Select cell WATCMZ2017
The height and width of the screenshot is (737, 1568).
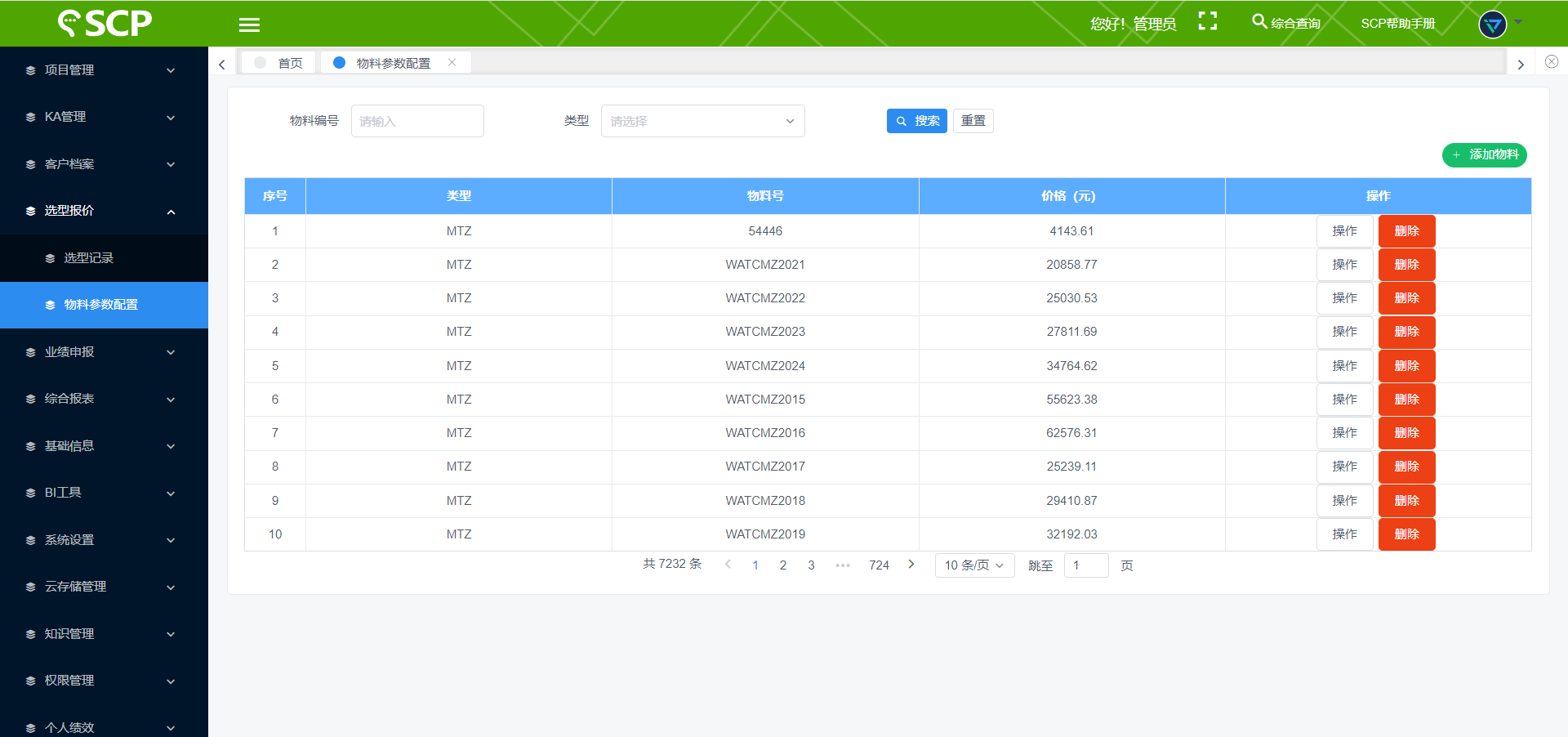(x=765, y=467)
